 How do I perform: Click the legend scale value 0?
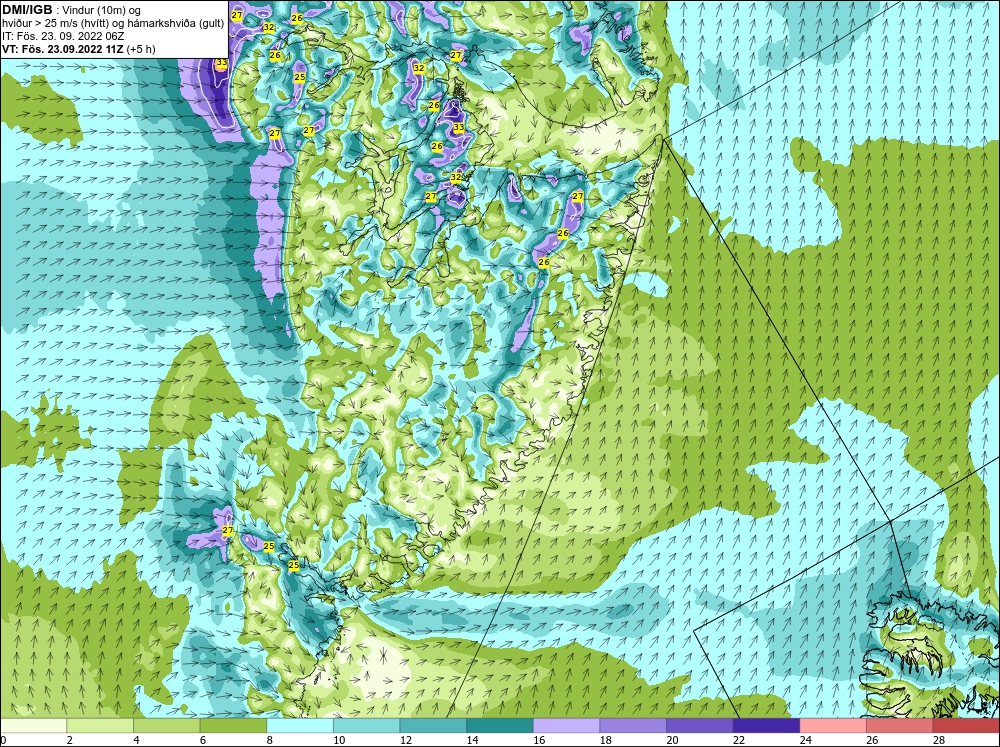[3, 740]
